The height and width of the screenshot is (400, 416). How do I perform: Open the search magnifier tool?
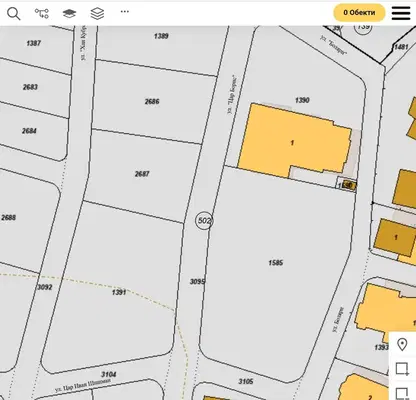14,14
